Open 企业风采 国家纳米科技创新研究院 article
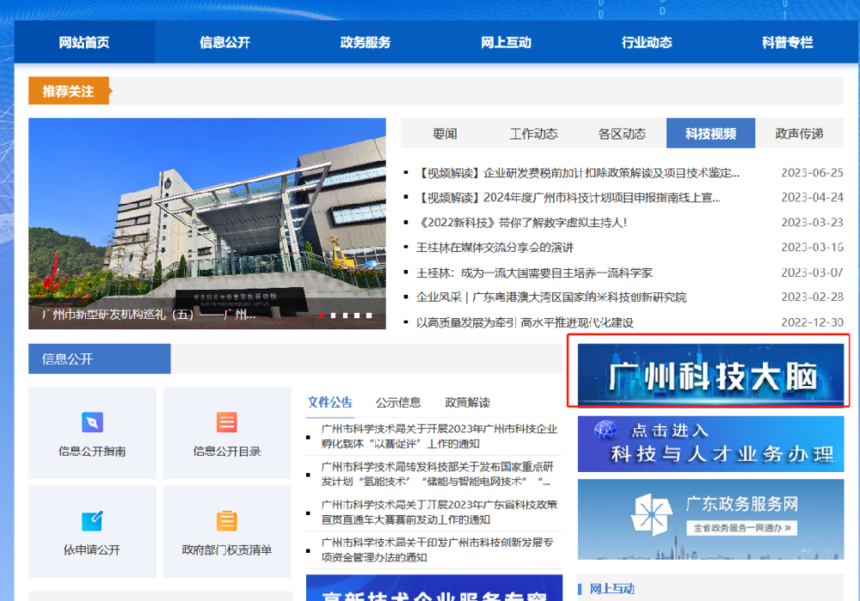The height and width of the screenshot is (601, 860). 551,297
